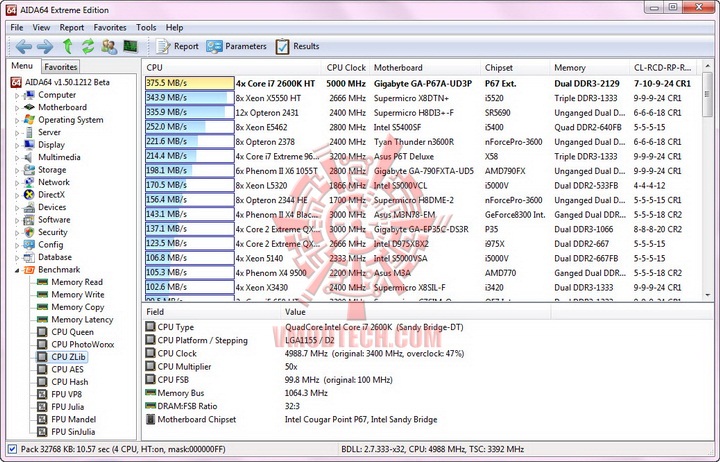Image resolution: width=720 pixels, height=462 pixels.
Task: Open the File menu
Action: (17, 28)
